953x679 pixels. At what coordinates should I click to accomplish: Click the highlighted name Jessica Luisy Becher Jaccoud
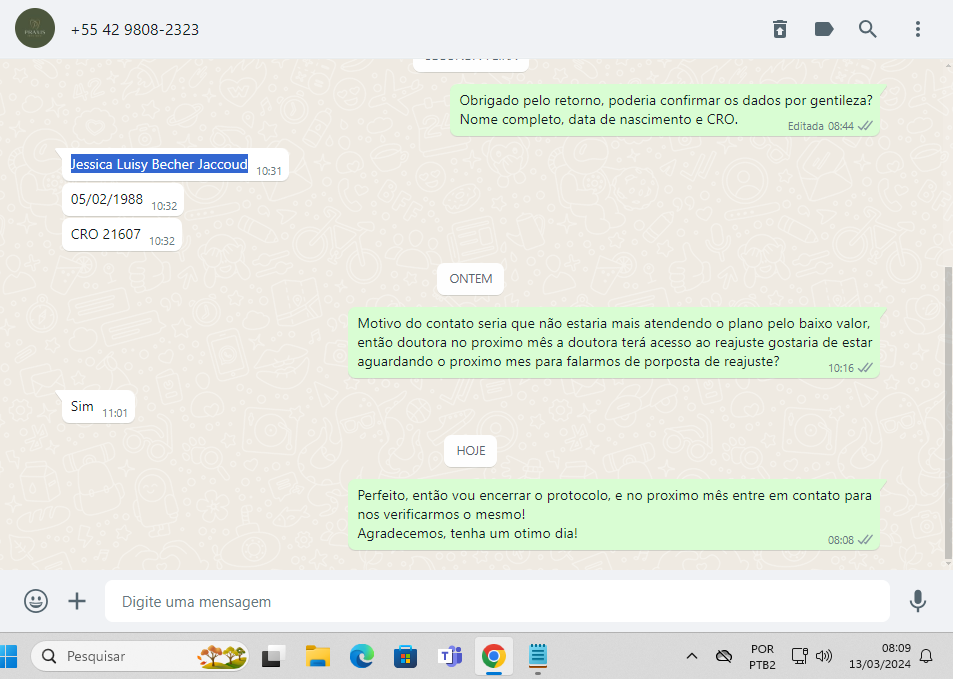point(159,164)
